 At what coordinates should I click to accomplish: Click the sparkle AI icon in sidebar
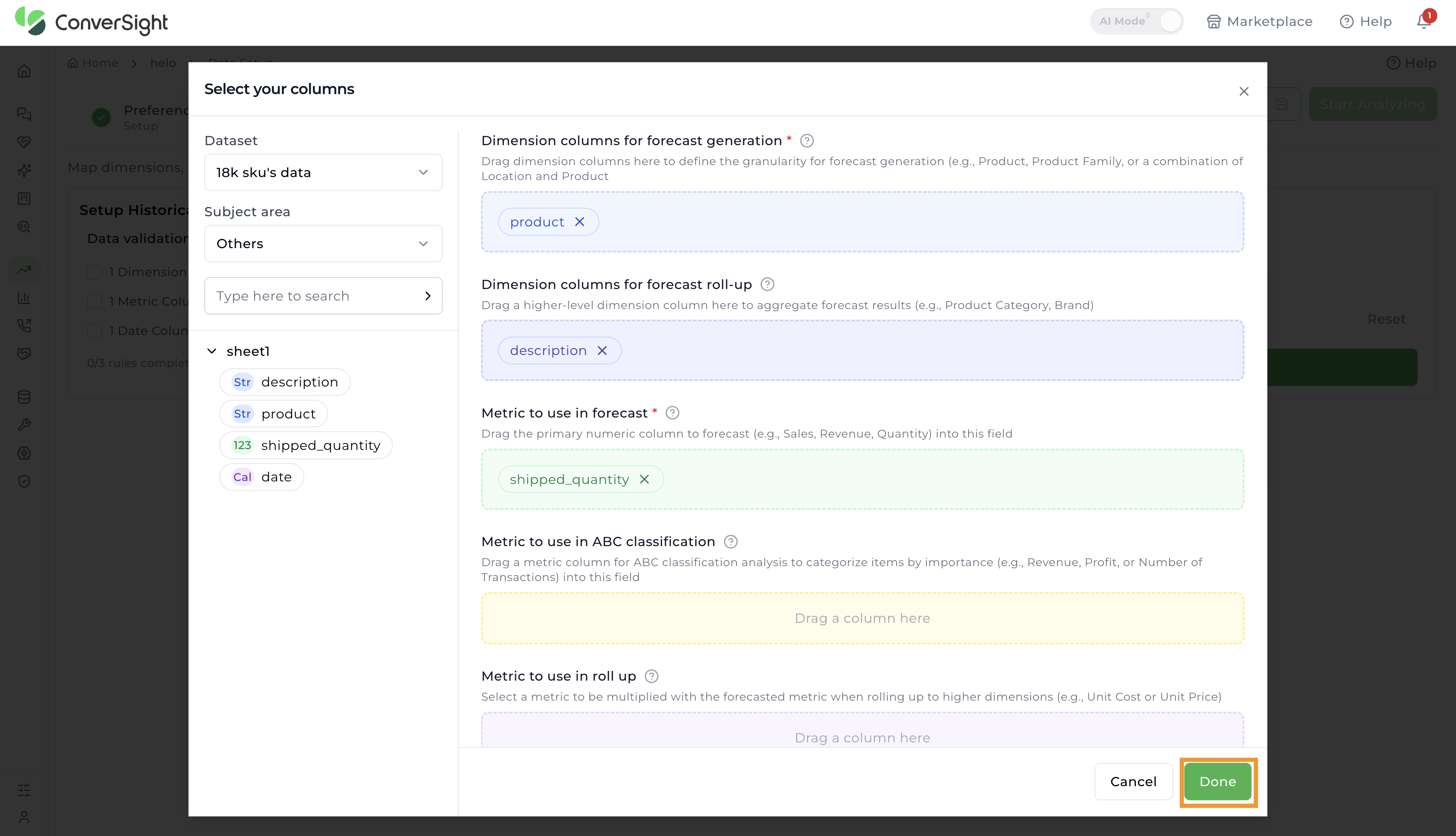click(x=24, y=170)
